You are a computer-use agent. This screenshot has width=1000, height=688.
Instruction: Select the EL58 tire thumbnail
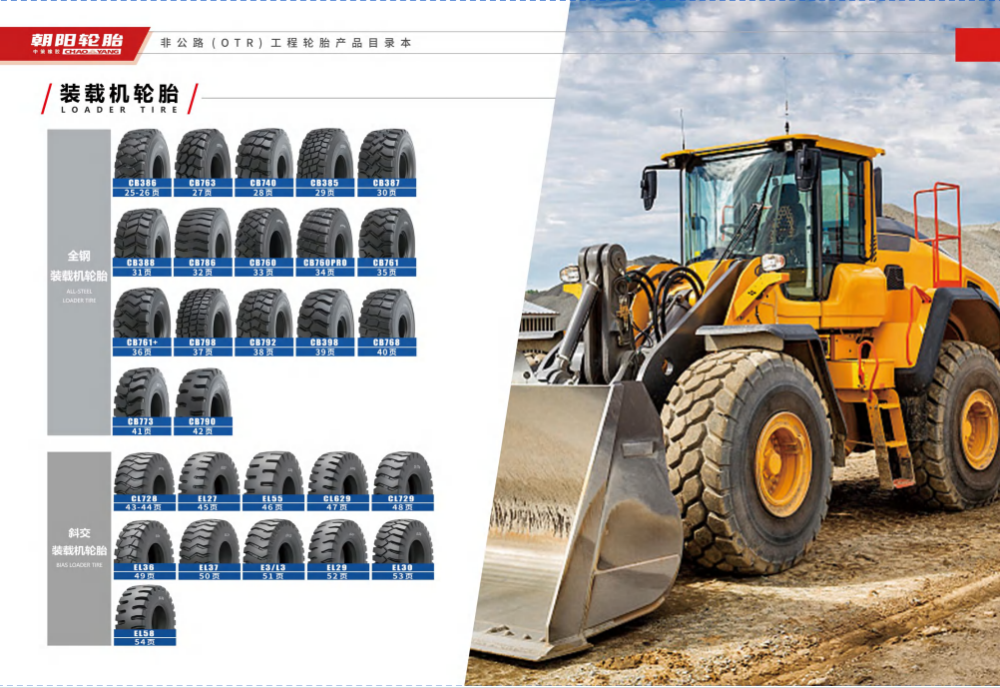pos(145,608)
